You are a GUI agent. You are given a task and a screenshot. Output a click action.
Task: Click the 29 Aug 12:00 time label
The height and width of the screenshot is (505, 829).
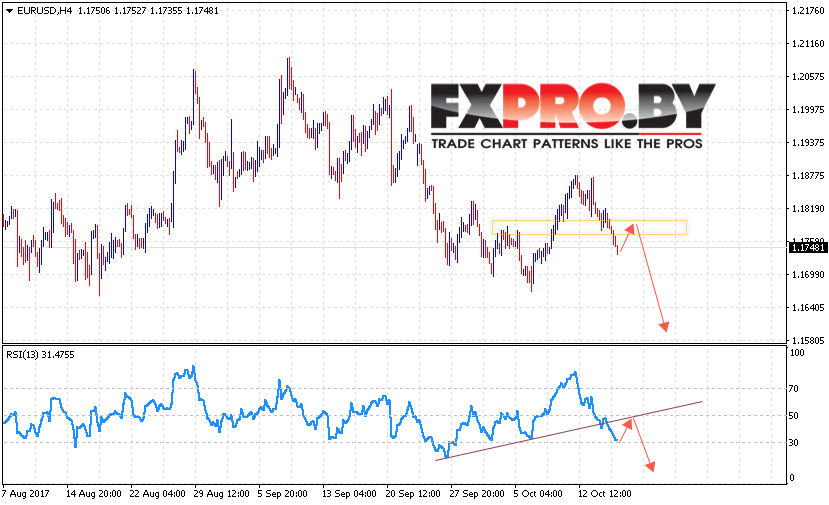pyautogui.click(x=222, y=494)
